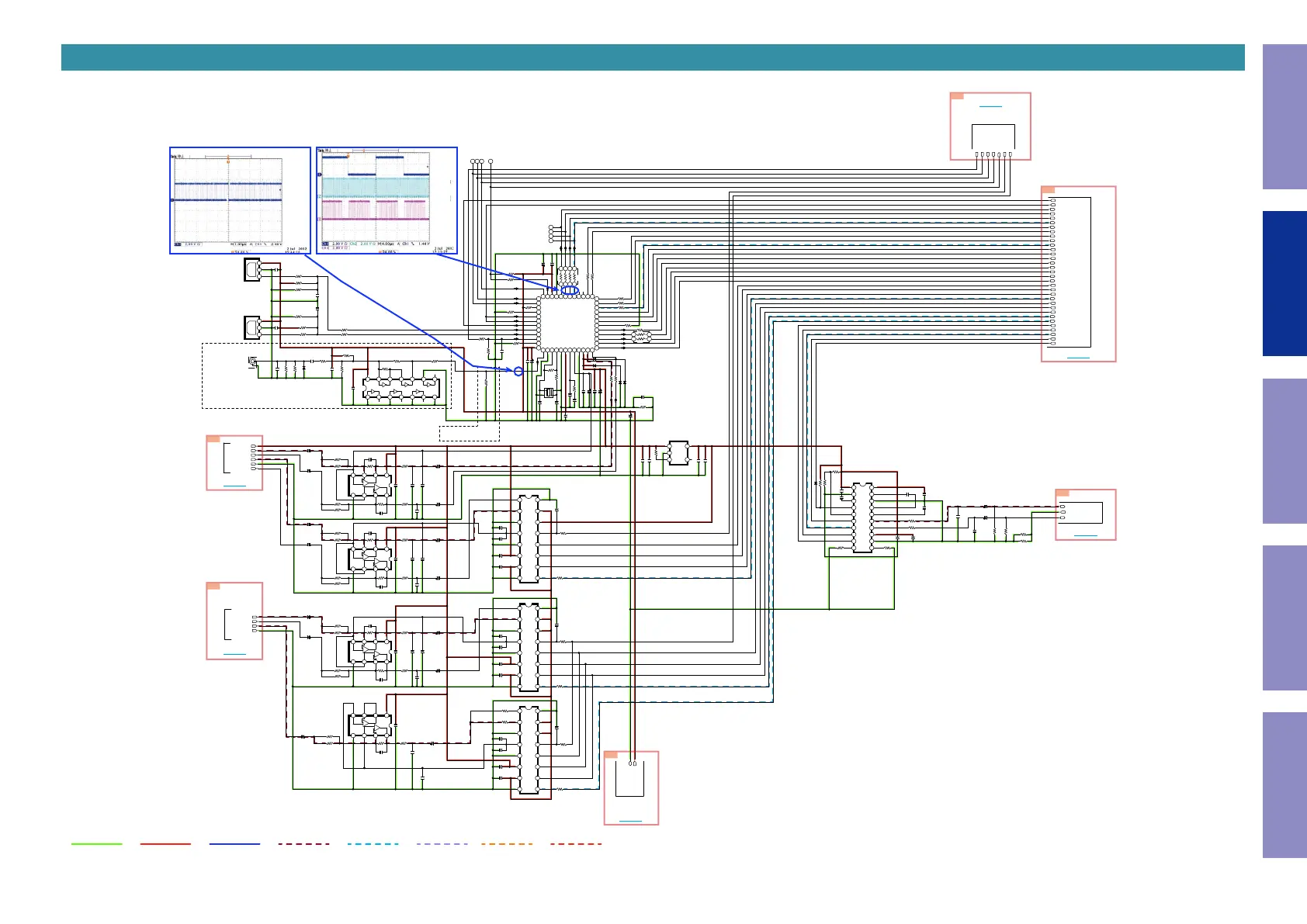
Task: Follow link under the large multi-pin right connector
Action: [1078, 358]
